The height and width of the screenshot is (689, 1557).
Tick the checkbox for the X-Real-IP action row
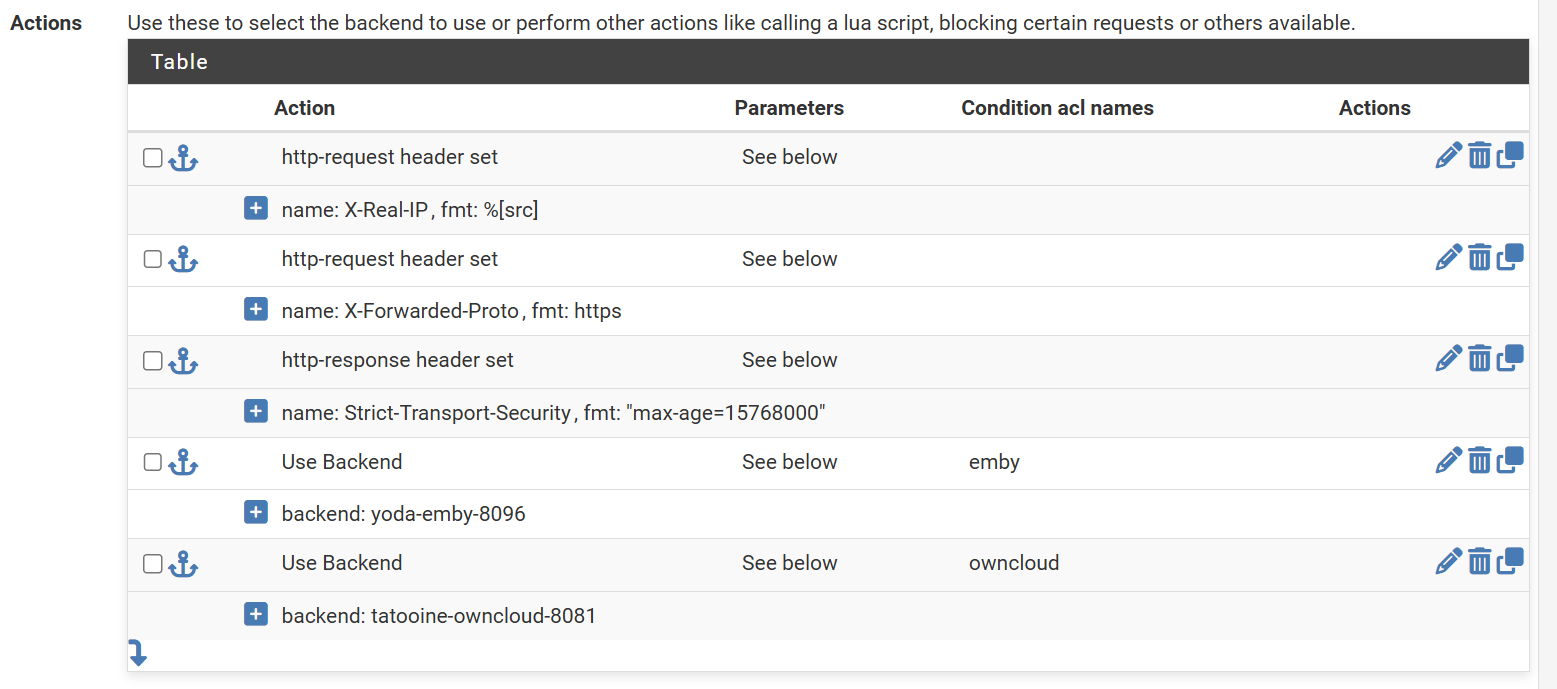coord(152,158)
